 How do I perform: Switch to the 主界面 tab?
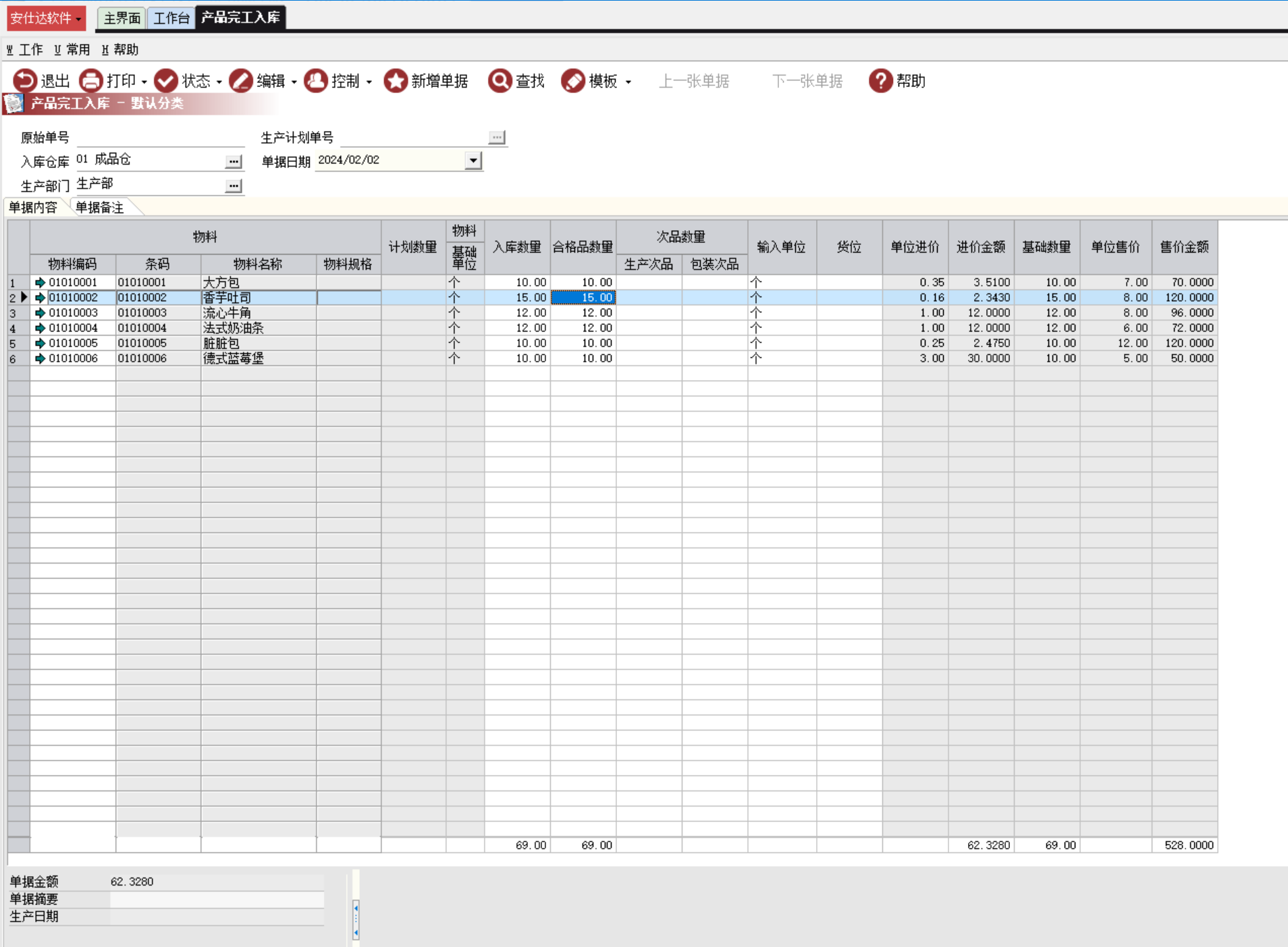click(122, 18)
